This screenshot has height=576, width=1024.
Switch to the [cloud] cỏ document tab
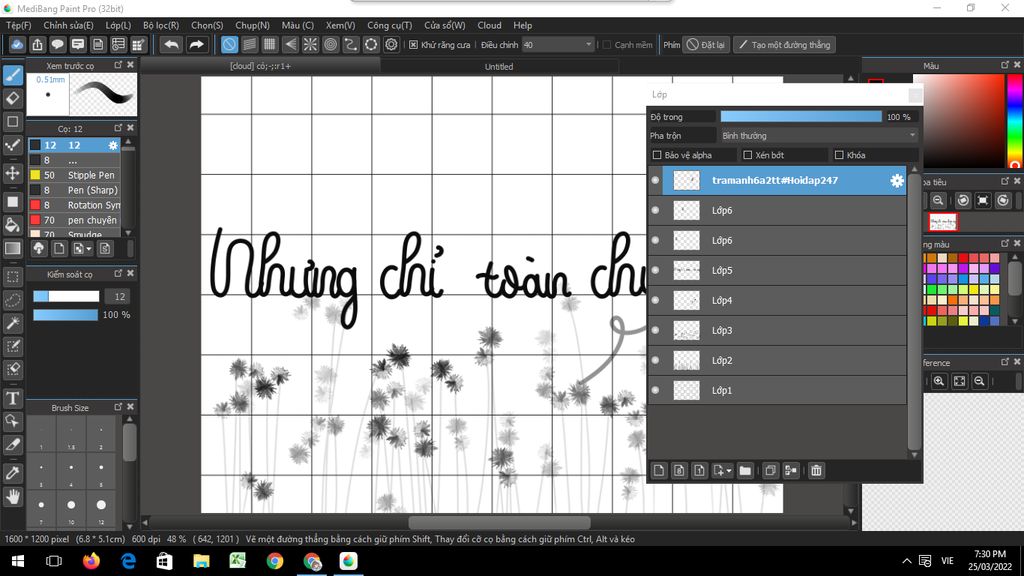(260, 67)
